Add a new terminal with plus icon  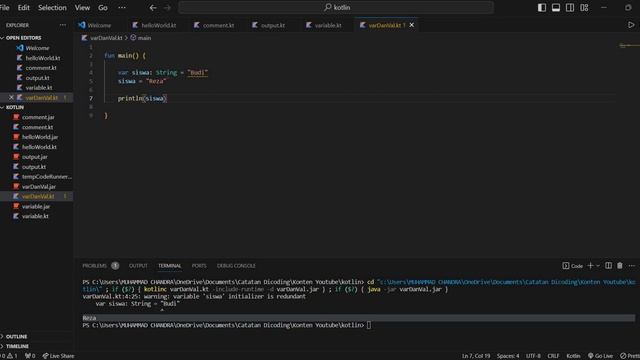pyautogui.click(x=590, y=266)
